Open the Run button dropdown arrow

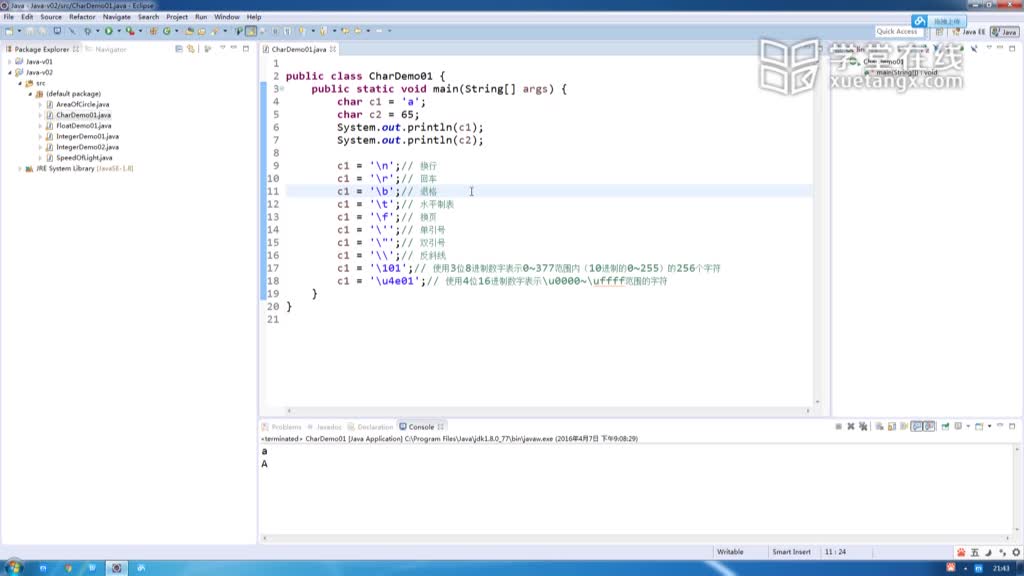(119, 31)
